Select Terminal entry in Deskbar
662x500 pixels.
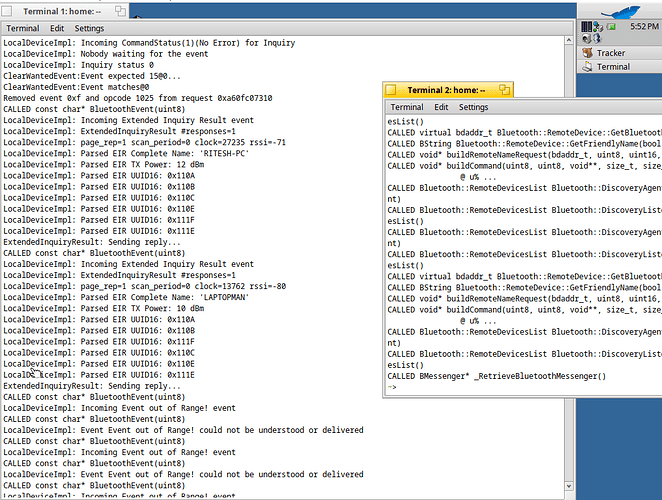[x=619, y=66]
